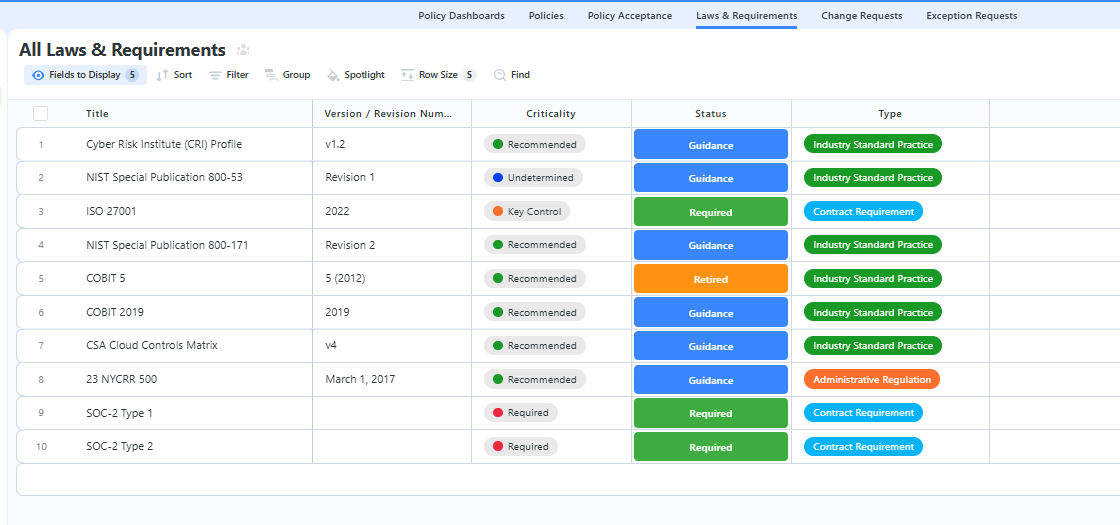Open Fields to Display eye icon
The height and width of the screenshot is (525, 1120).
[39, 75]
